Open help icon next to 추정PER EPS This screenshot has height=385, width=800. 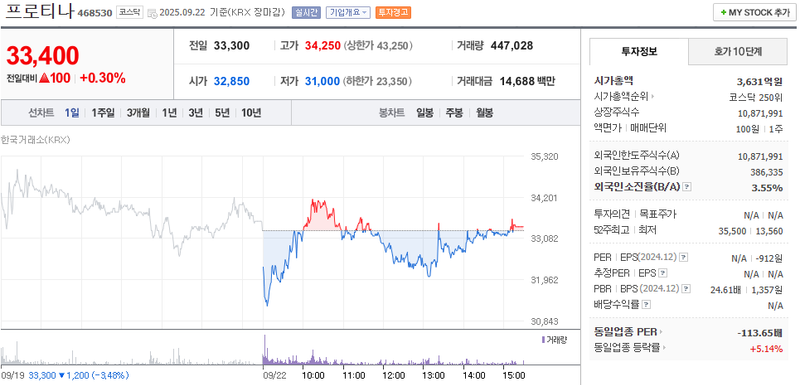pos(663,274)
